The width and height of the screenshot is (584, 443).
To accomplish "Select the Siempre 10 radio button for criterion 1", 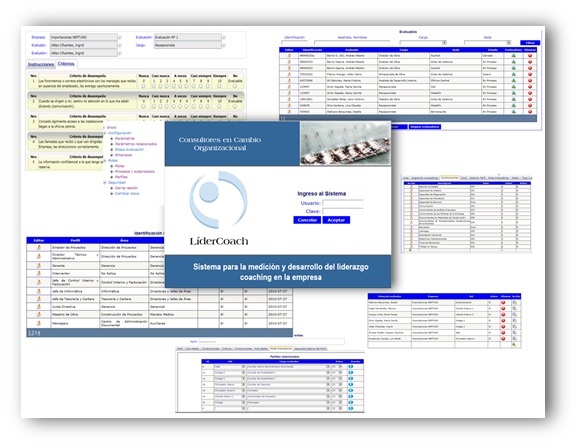I will click(219, 86).
